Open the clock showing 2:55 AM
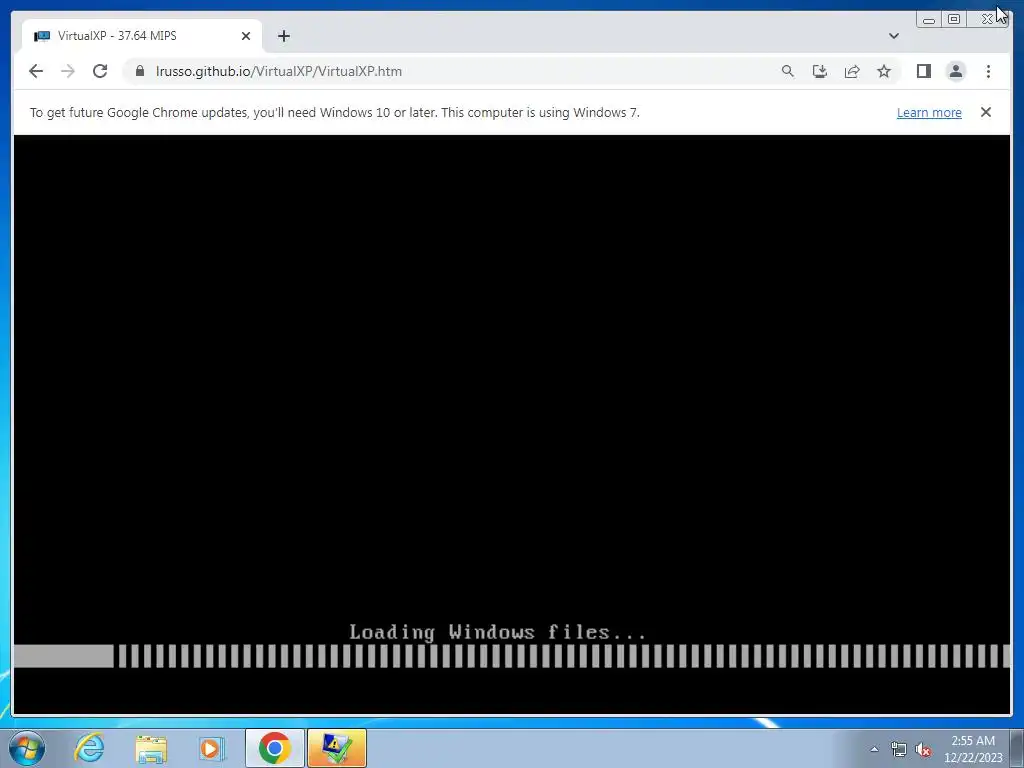The width and height of the screenshot is (1024, 768). [973, 749]
